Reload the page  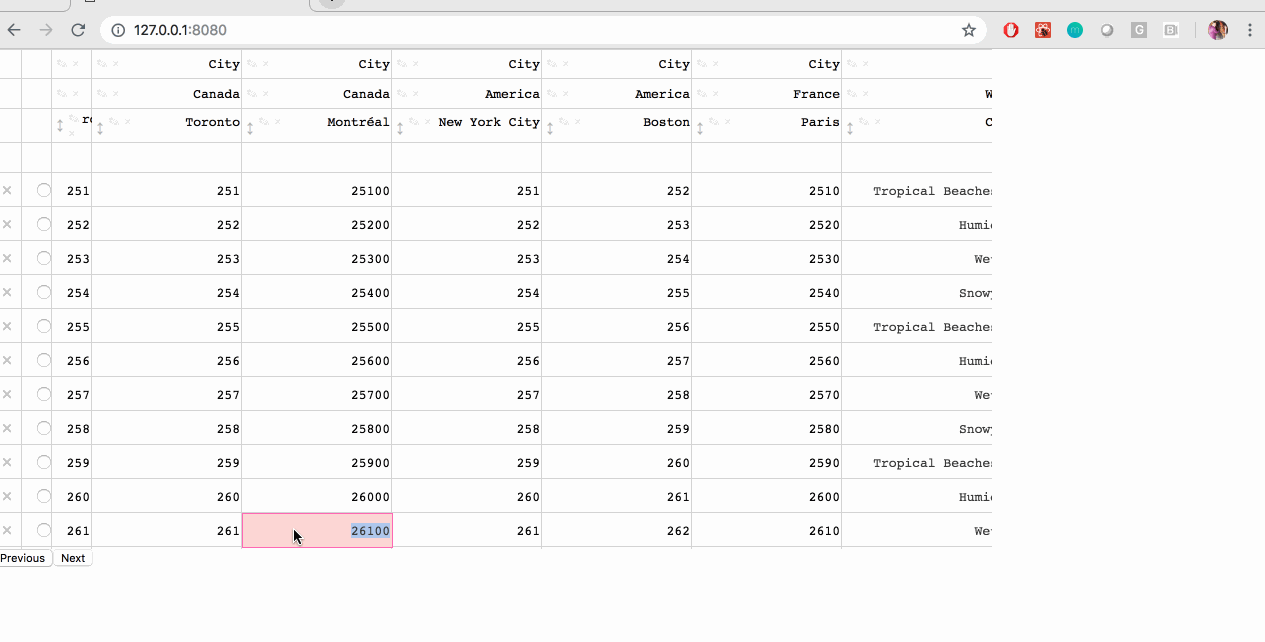coord(78,30)
